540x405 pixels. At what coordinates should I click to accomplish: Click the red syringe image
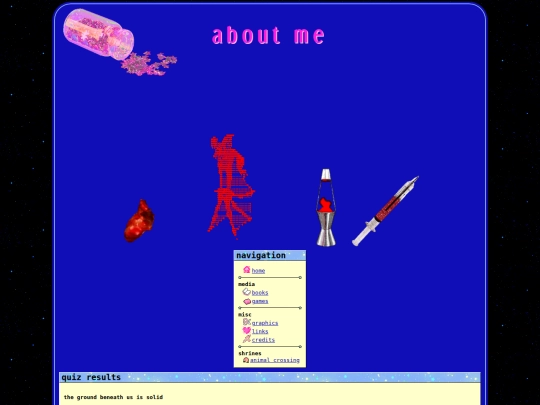point(385,211)
